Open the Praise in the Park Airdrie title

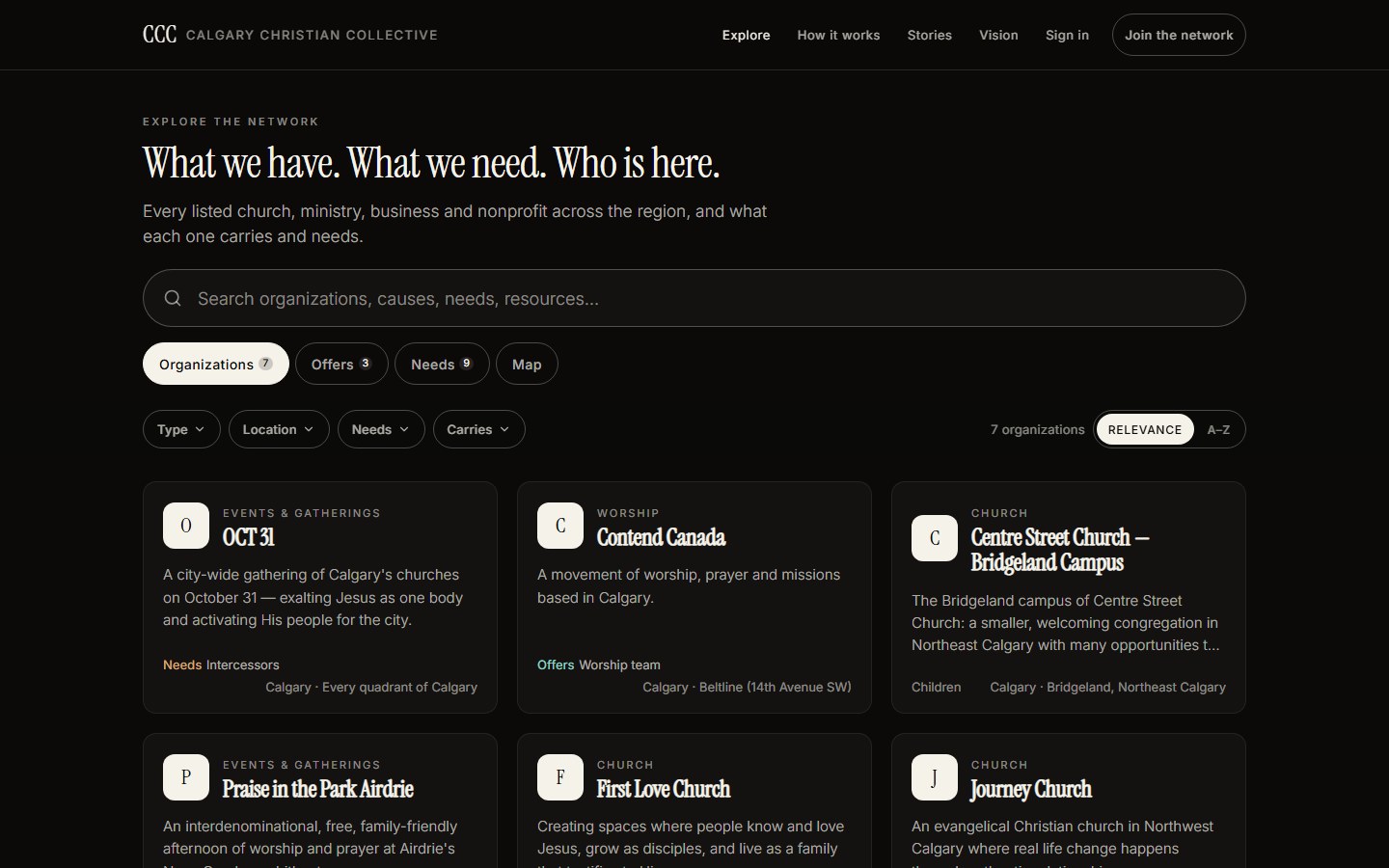[x=318, y=789]
